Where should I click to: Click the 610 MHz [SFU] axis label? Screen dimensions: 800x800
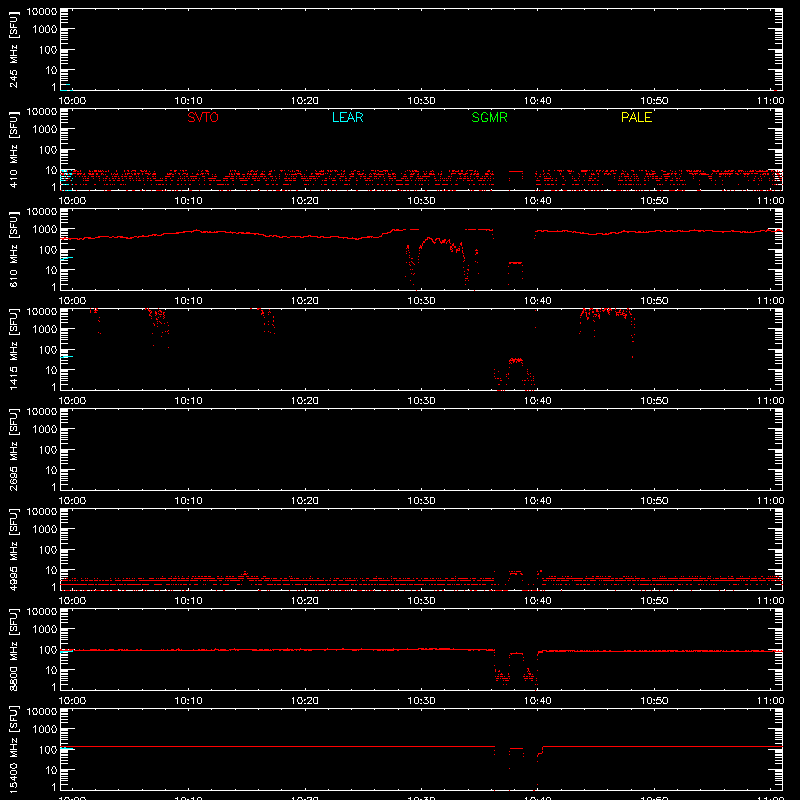tap(13, 250)
